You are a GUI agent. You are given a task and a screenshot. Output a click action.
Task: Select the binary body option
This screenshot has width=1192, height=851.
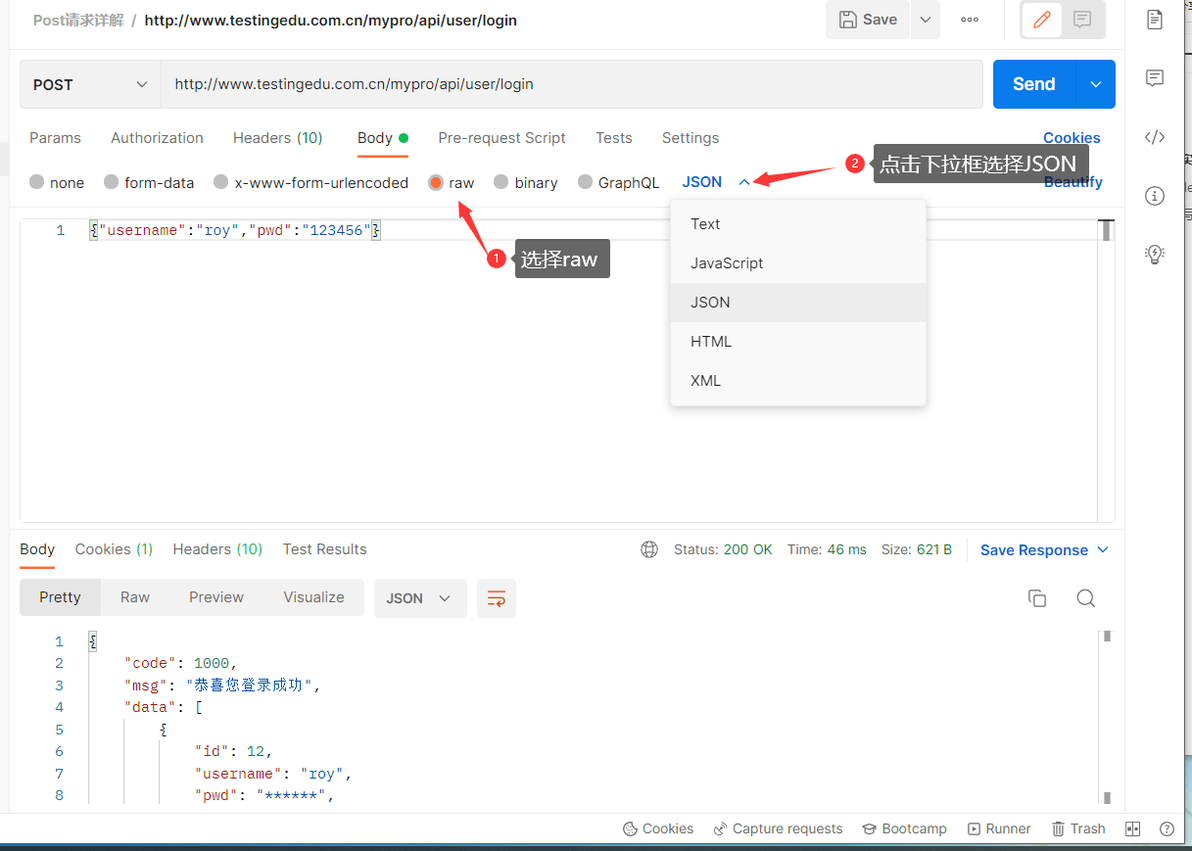(502, 183)
